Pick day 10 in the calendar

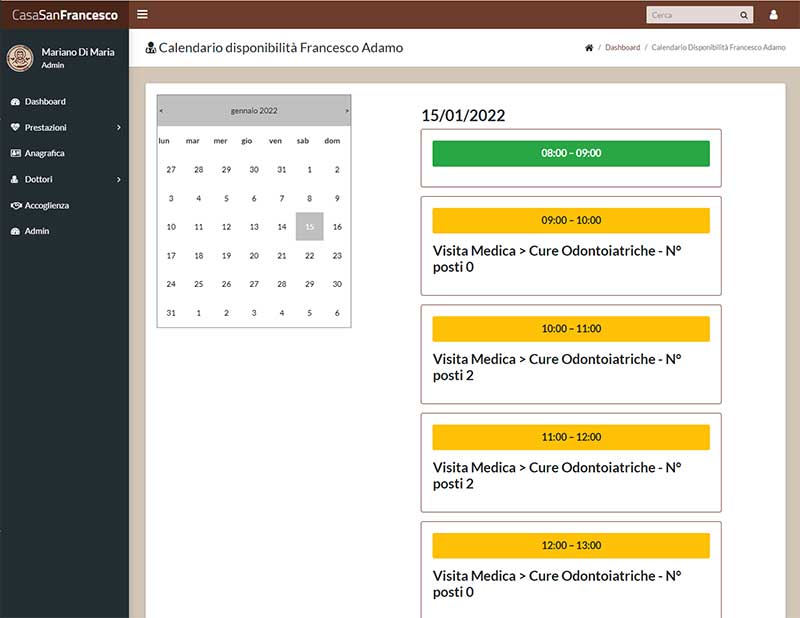(x=171, y=227)
